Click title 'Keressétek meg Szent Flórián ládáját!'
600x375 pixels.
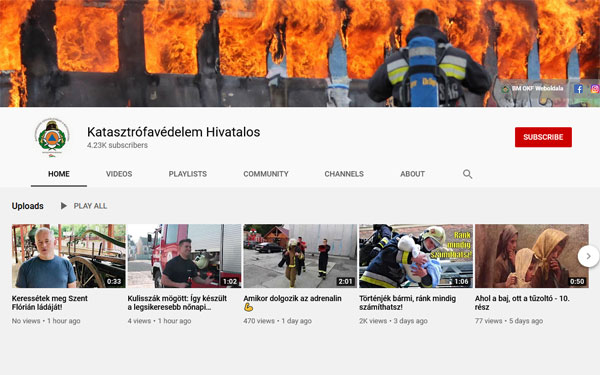(50, 303)
